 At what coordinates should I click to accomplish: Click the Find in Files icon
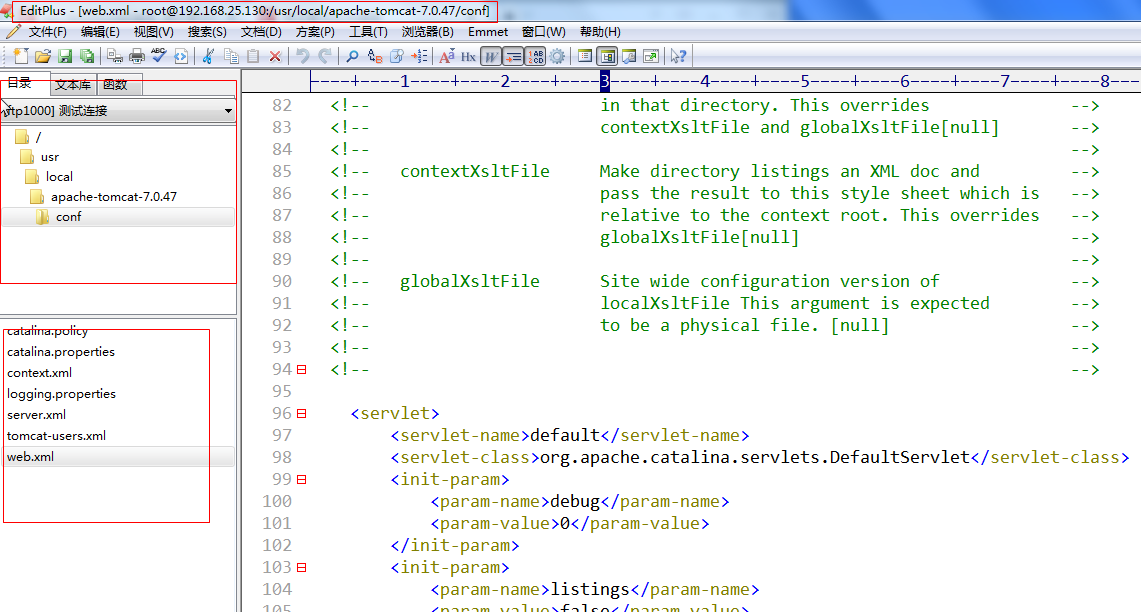[x=397, y=56]
